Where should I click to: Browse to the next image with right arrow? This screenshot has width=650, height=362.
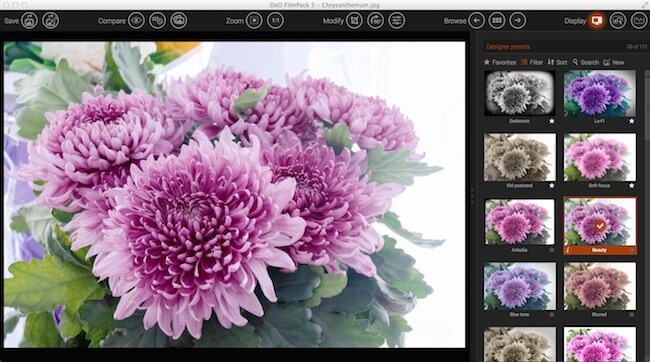[518, 20]
